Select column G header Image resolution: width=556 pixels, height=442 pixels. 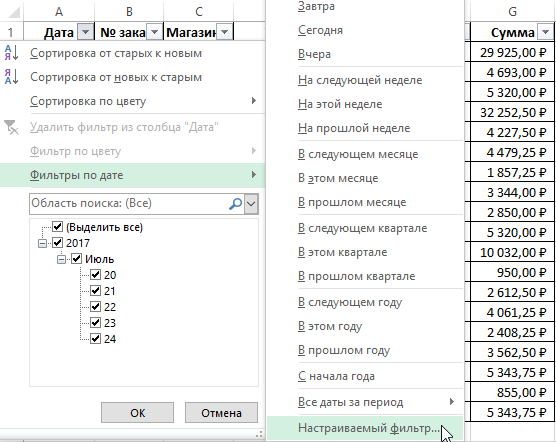tap(512, 11)
